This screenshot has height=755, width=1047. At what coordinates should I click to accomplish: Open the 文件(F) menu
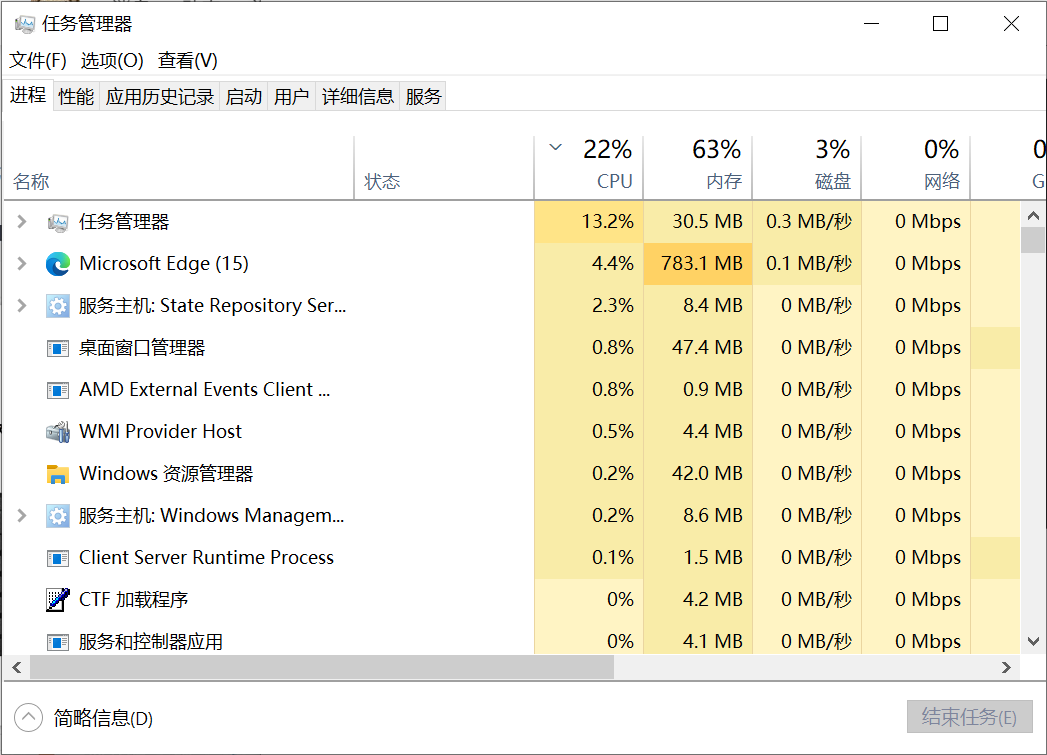[x=38, y=60]
